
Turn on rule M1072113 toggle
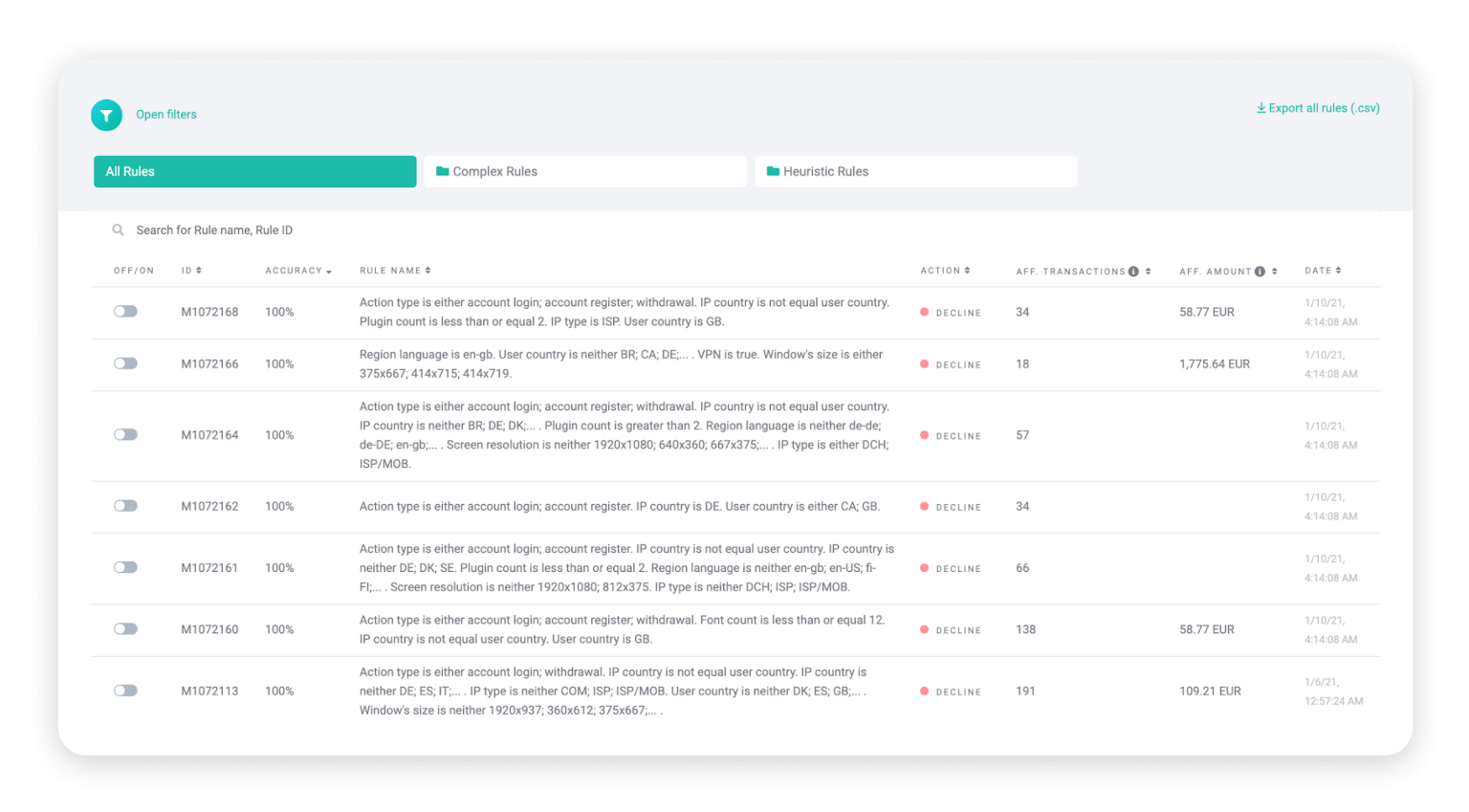click(x=125, y=691)
